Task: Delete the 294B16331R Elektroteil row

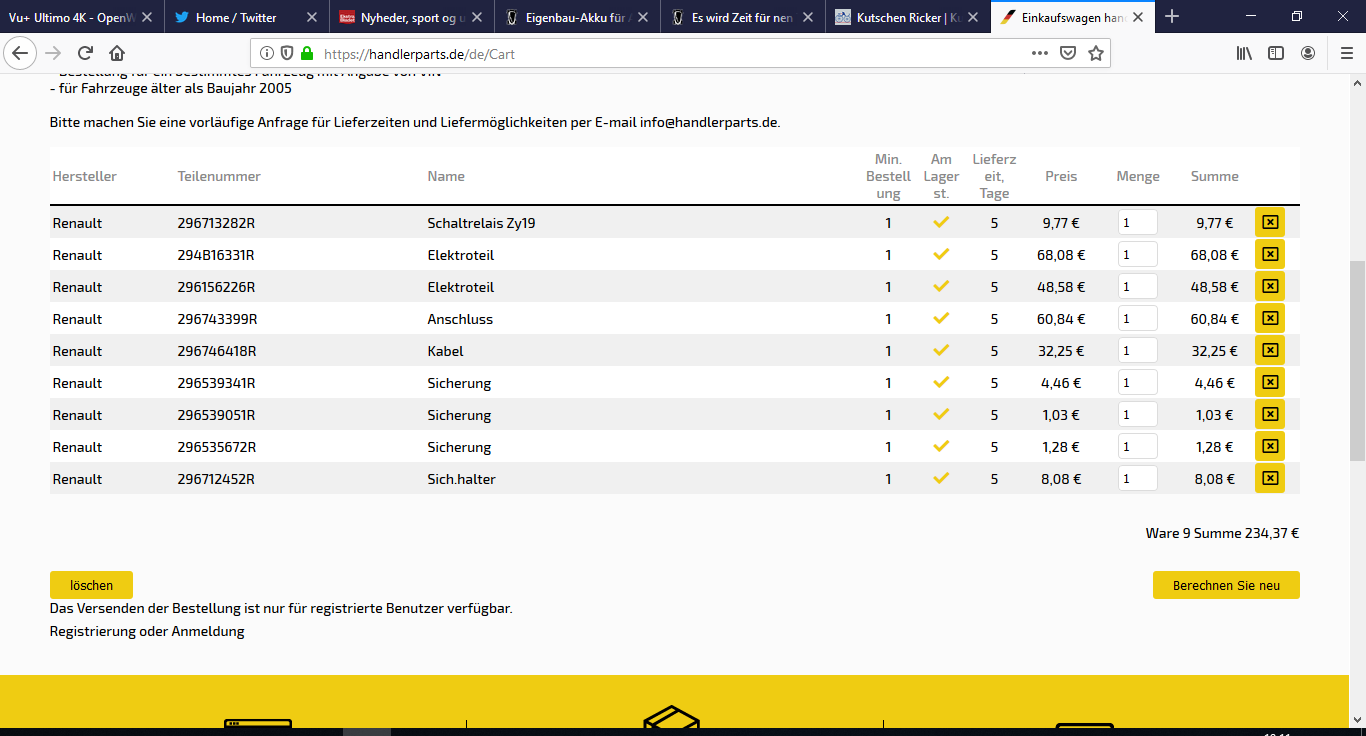Action: pos(1270,254)
